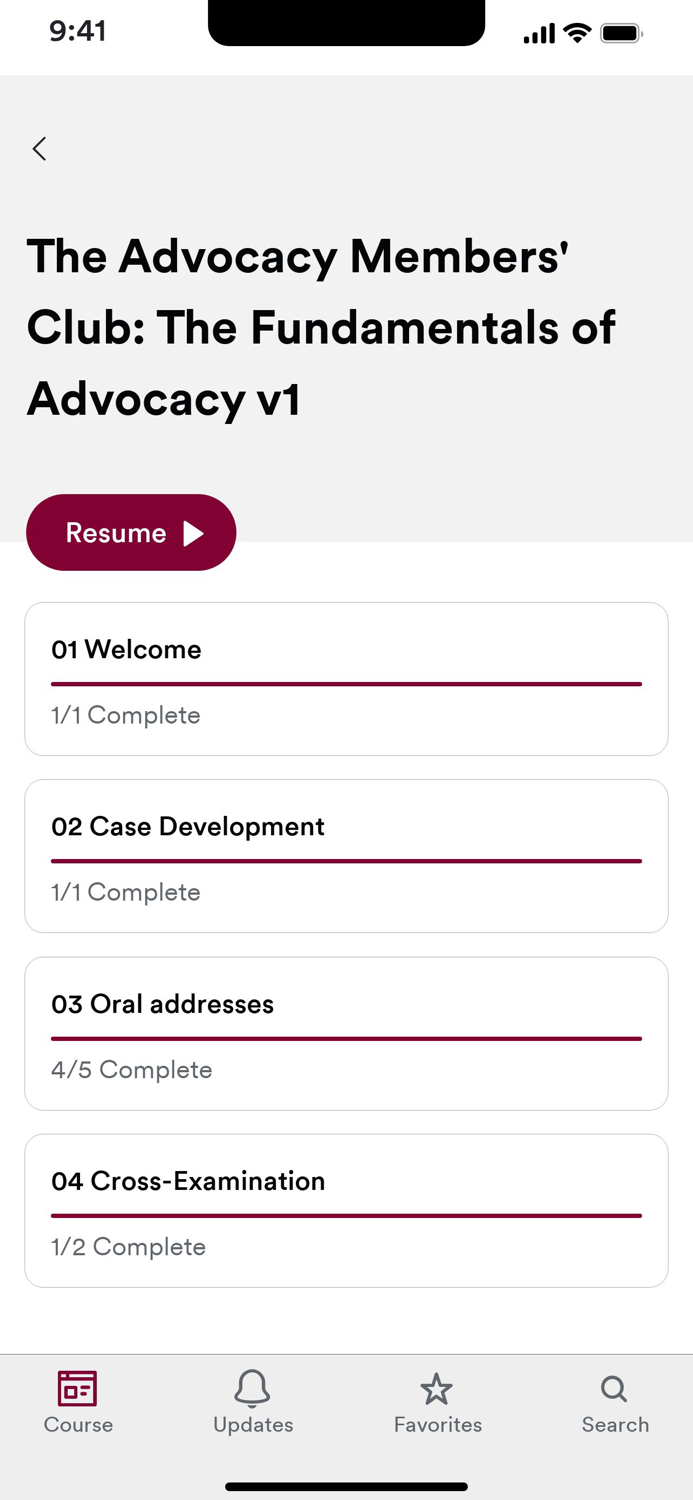Image resolution: width=693 pixels, height=1500 pixels.
Task: Tap the Cross-Examination progress bar
Action: (x=346, y=1215)
